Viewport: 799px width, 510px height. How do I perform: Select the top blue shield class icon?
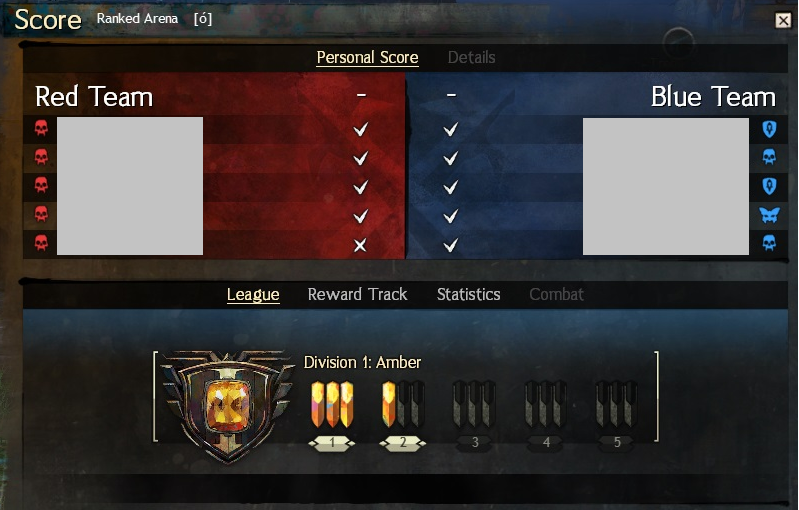[x=769, y=129]
